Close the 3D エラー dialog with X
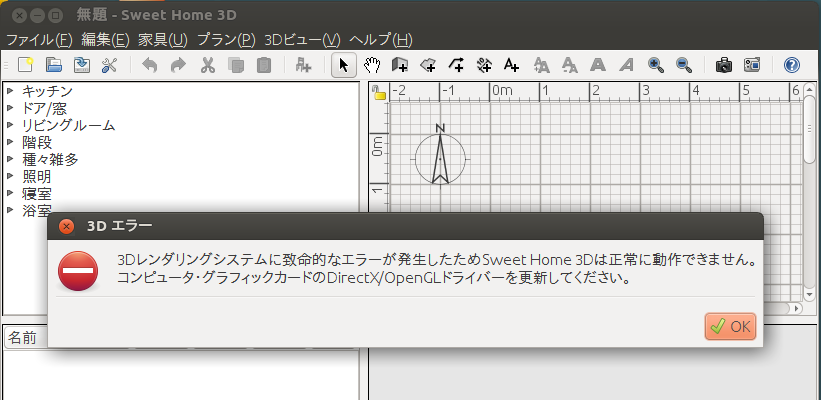The image size is (821, 400). pyautogui.click(x=66, y=227)
